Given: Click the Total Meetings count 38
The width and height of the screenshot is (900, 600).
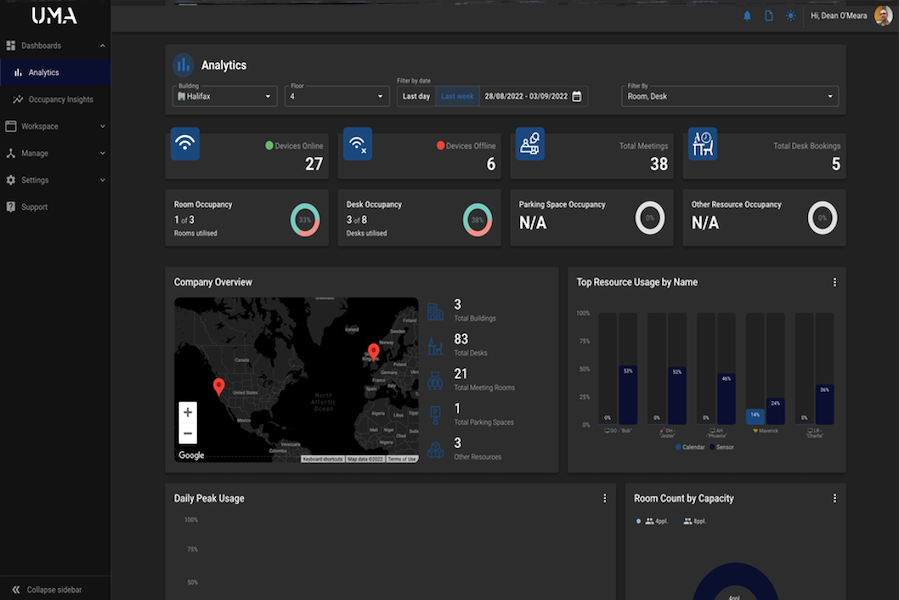Looking at the screenshot, I should click(x=659, y=164).
